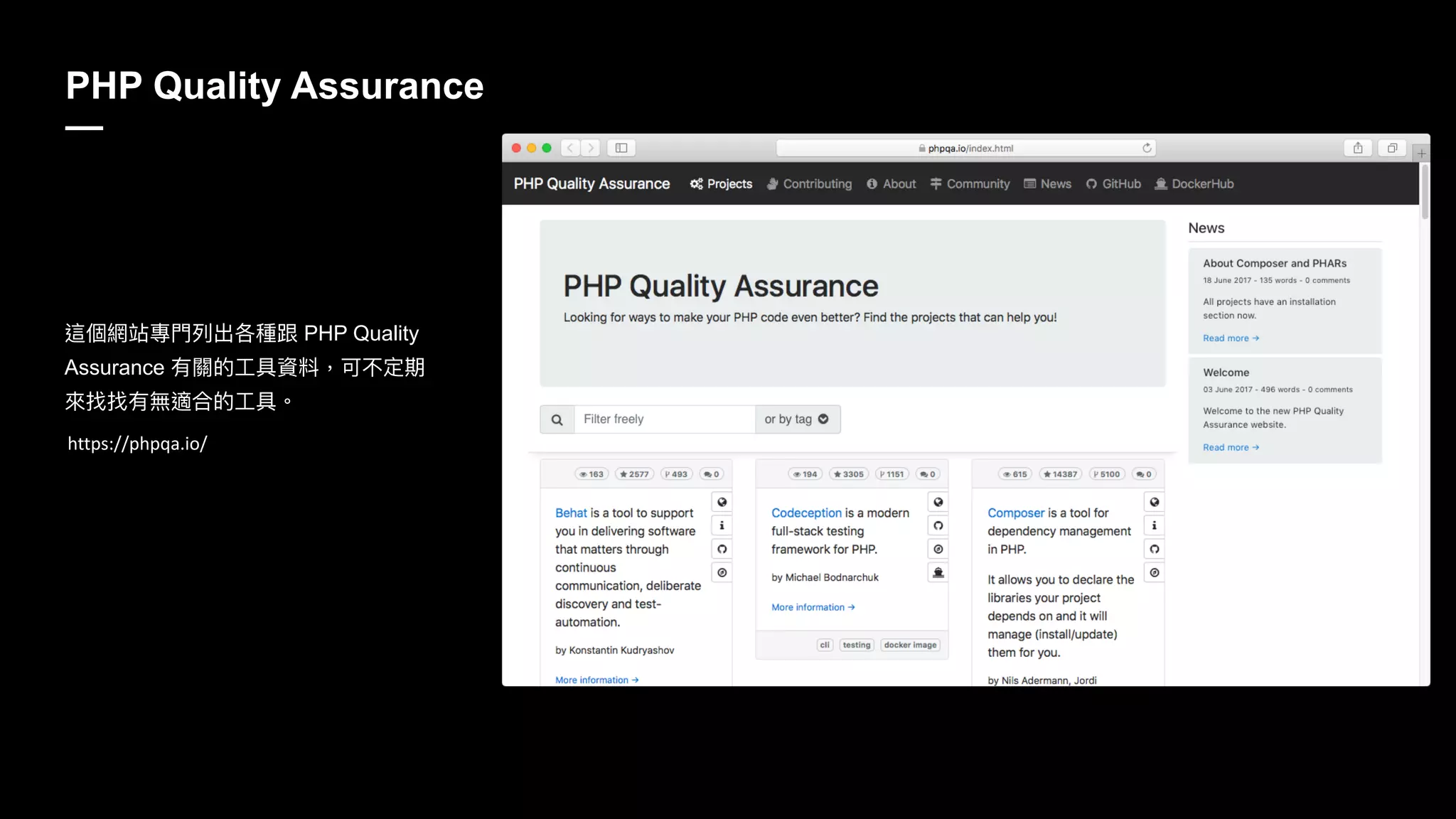Open the Composer info icon

[1155, 525]
